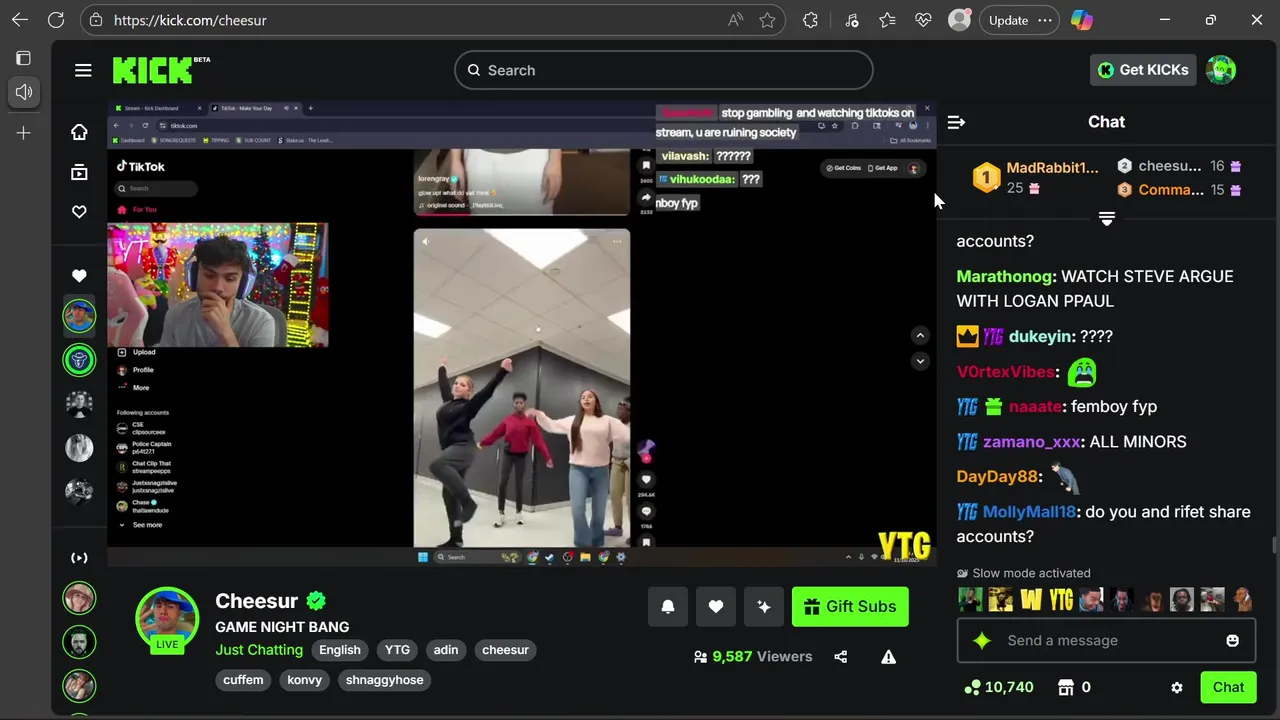Click the stream video player
Screen dimensions: 1280x720
click(x=520, y=334)
